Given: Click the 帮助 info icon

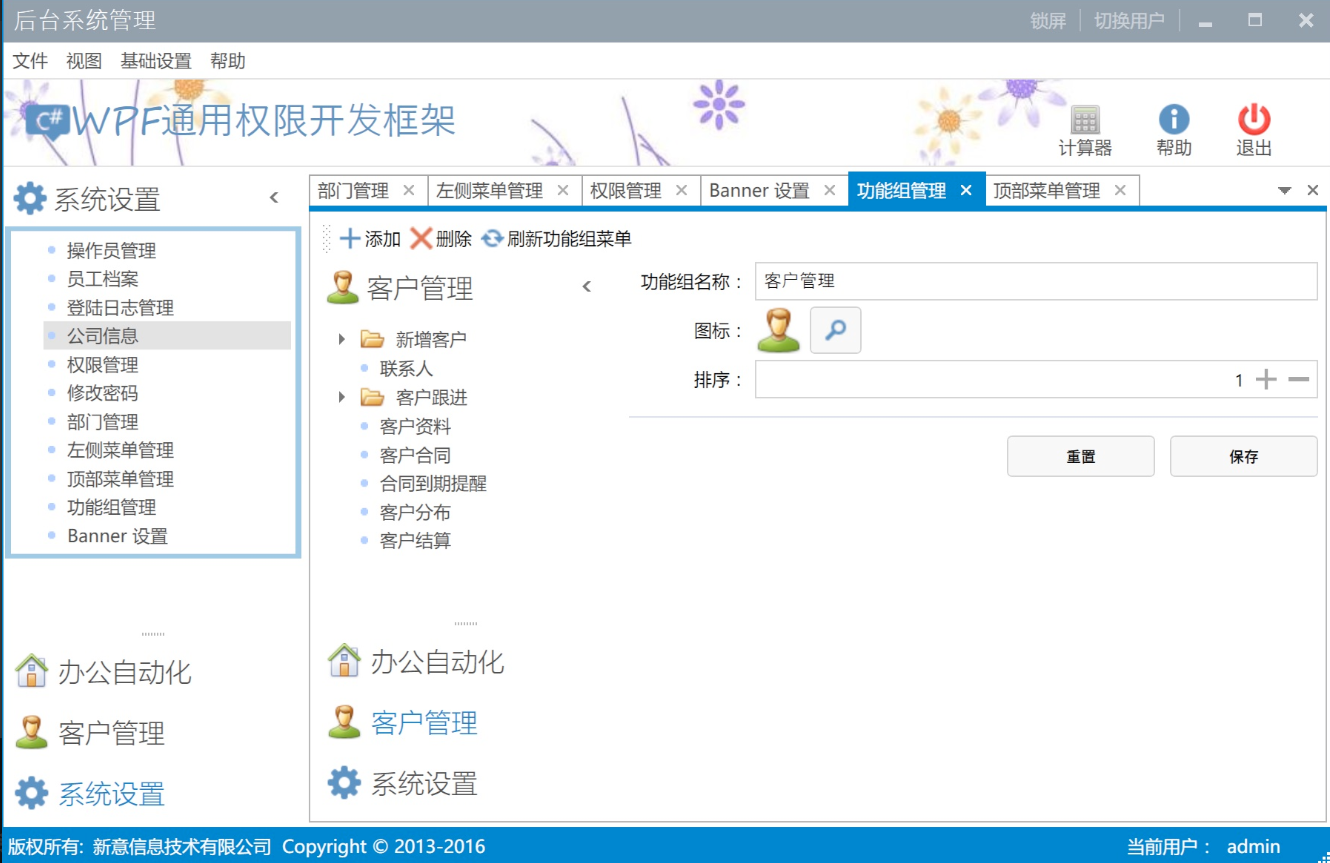Looking at the screenshot, I should click(x=1174, y=120).
